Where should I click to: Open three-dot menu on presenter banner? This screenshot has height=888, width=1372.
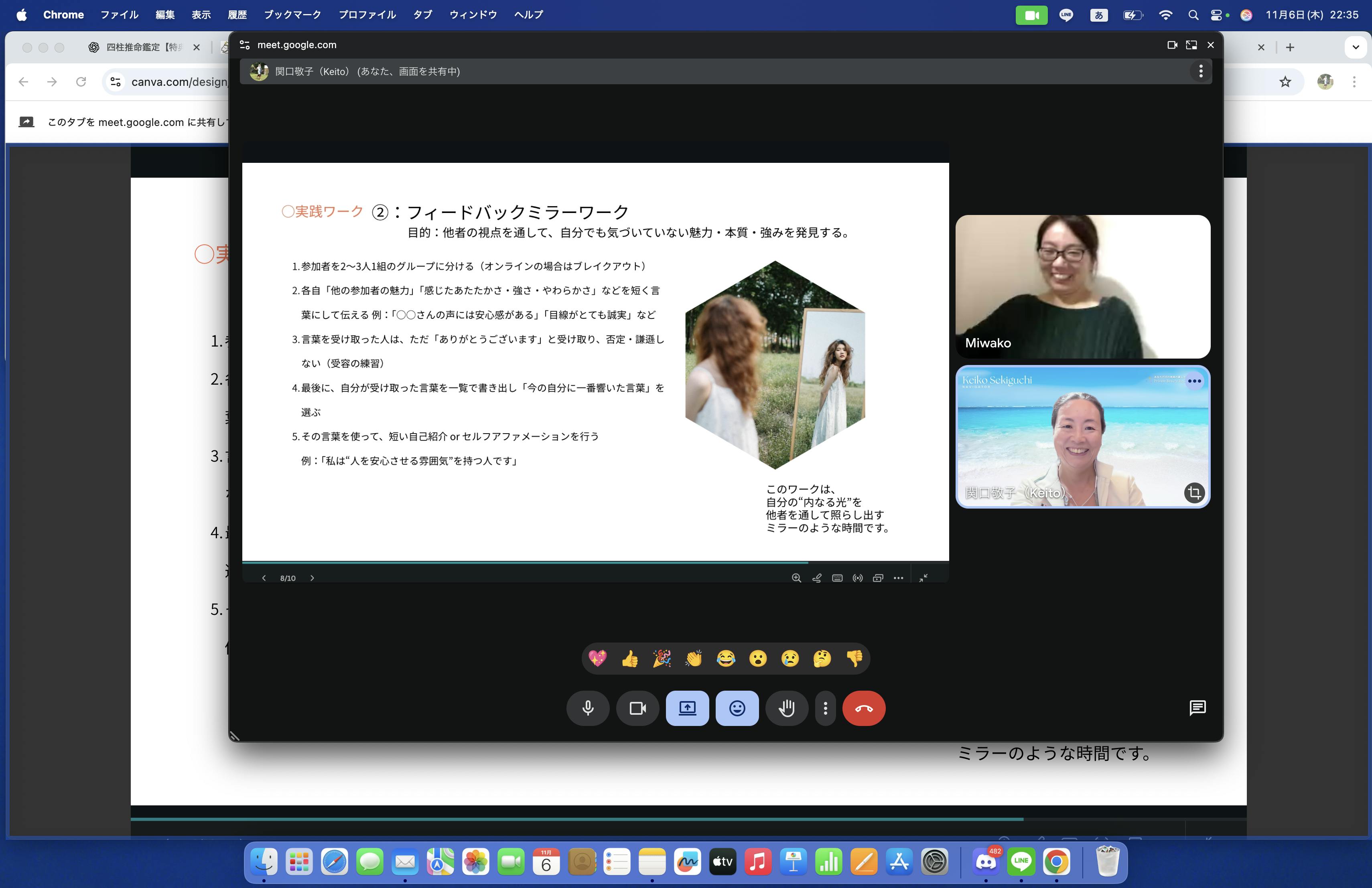click(x=1201, y=71)
